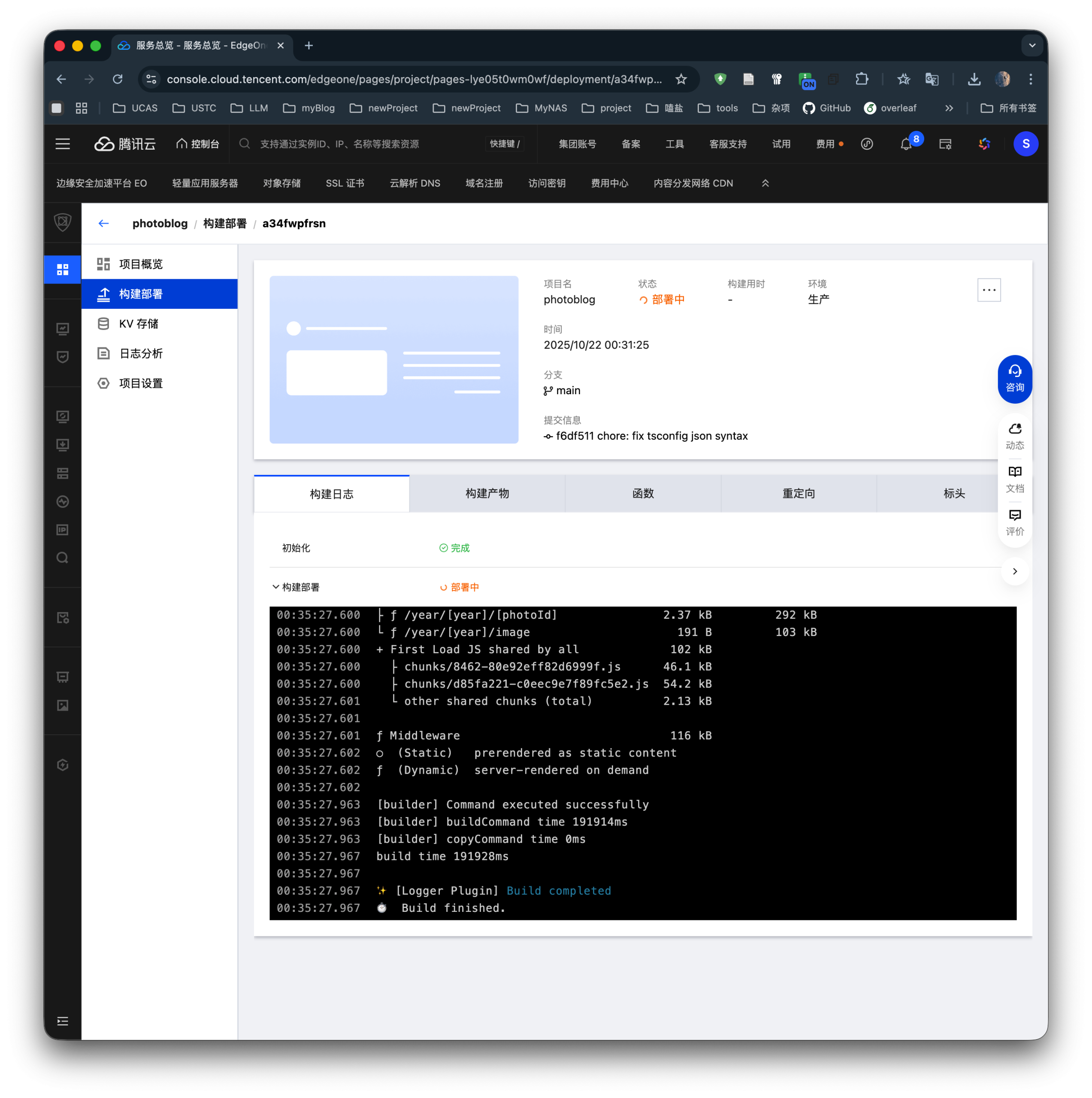Select 日志分析 in the sidebar
This screenshot has height=1098, width=1092.
pyautogui.click(x=141, y=353)
